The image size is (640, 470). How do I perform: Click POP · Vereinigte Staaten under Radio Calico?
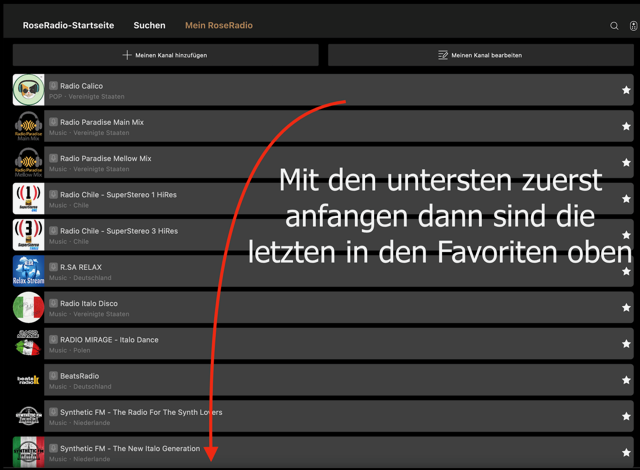pos(87,97)
